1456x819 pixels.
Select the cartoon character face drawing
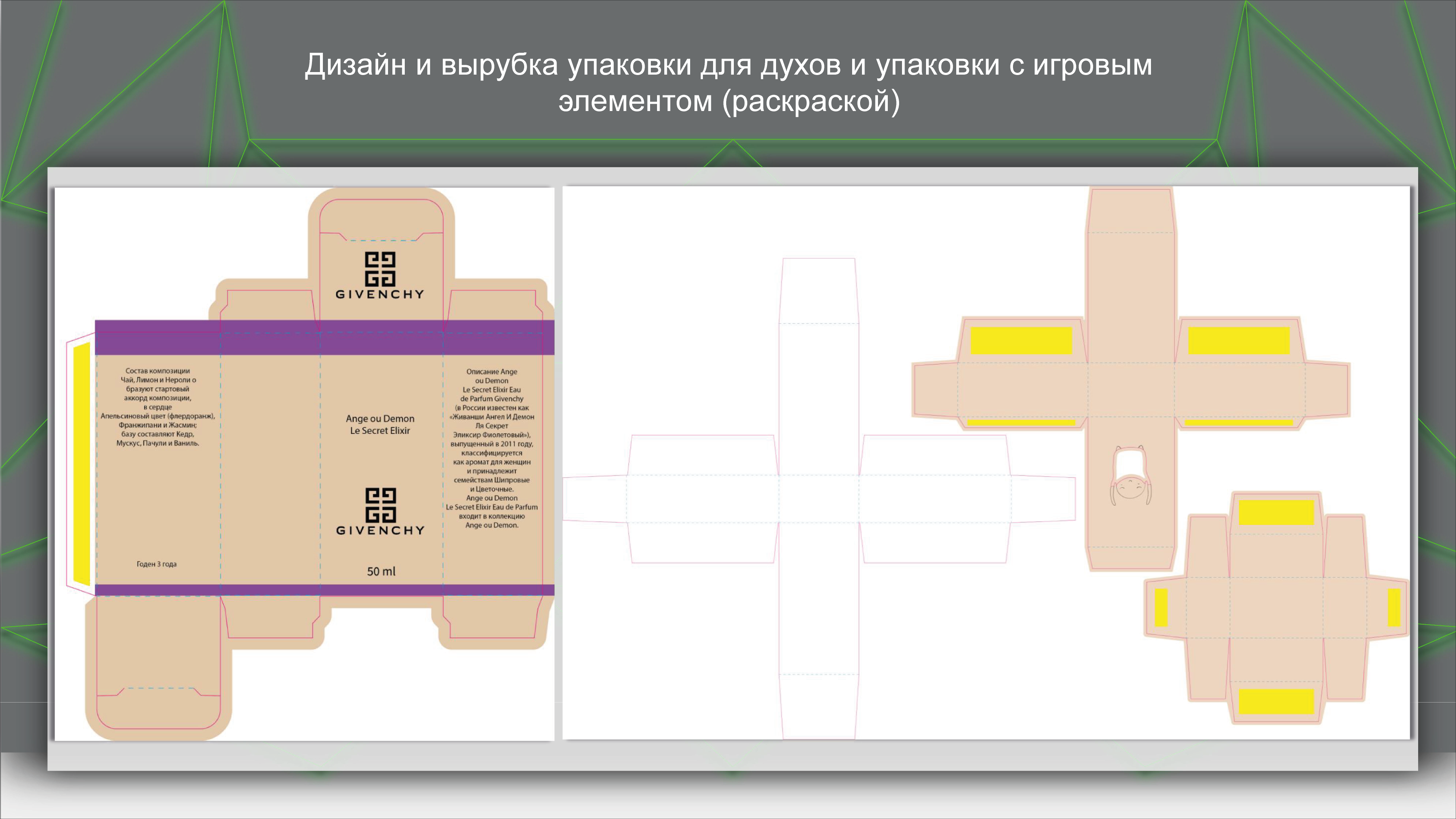[x=1131, y=475]
